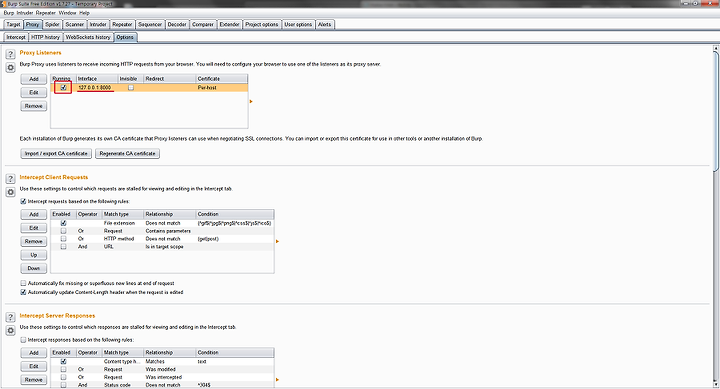Add a client request intercept rule

[34, 214]
